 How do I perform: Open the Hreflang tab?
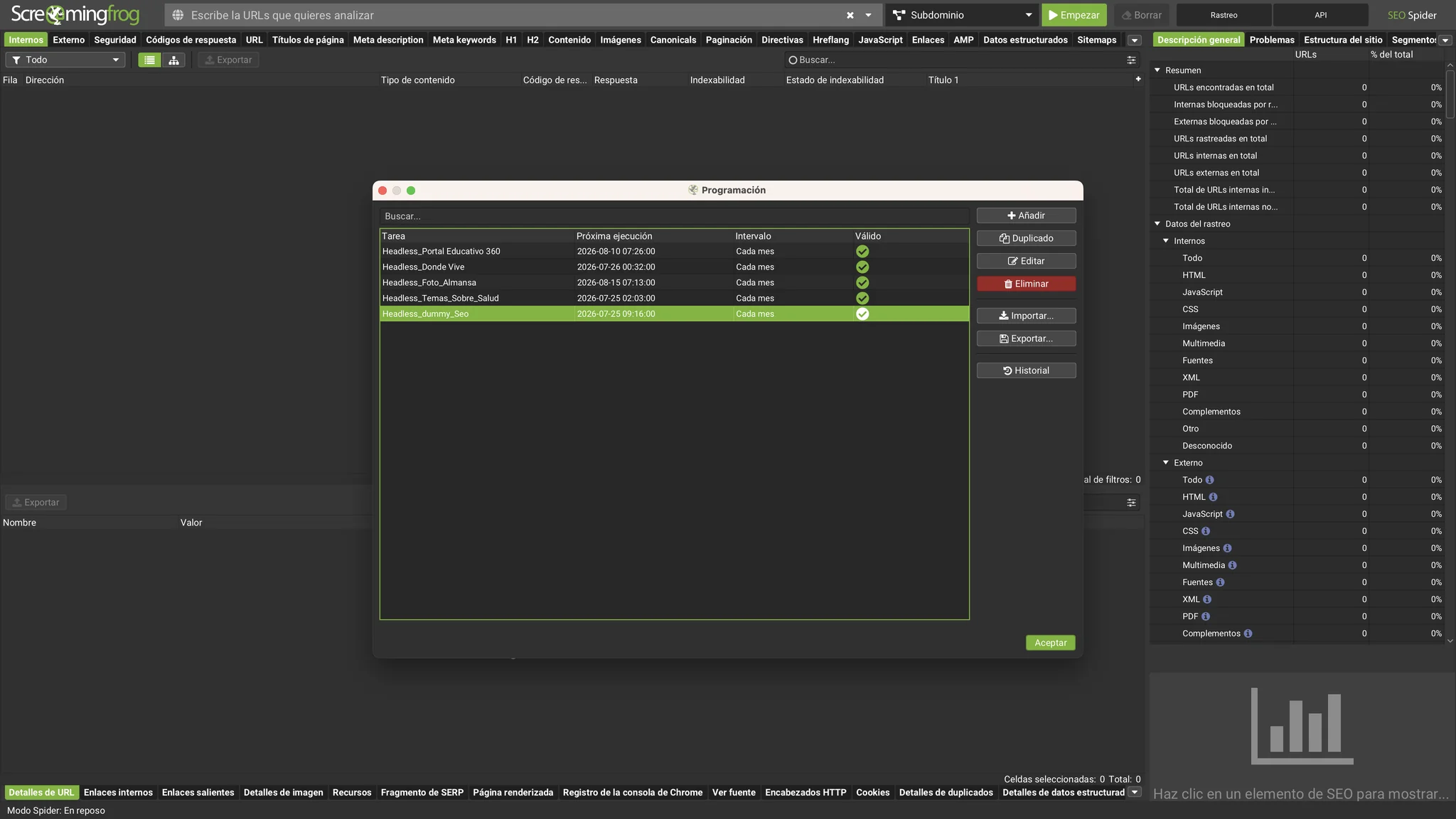[x=830, y=40]
